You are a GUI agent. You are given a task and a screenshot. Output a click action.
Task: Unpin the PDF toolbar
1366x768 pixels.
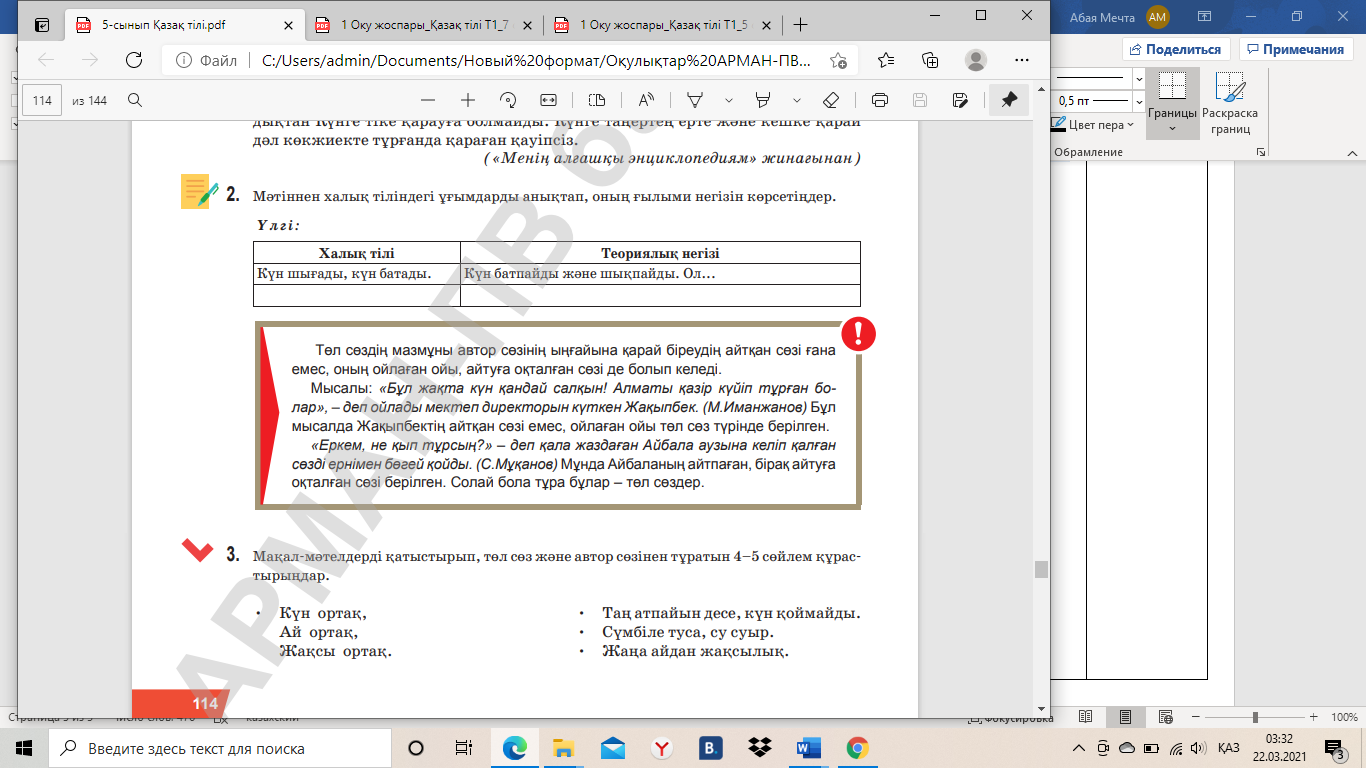pyautogui.click(x=1009, y=100)
